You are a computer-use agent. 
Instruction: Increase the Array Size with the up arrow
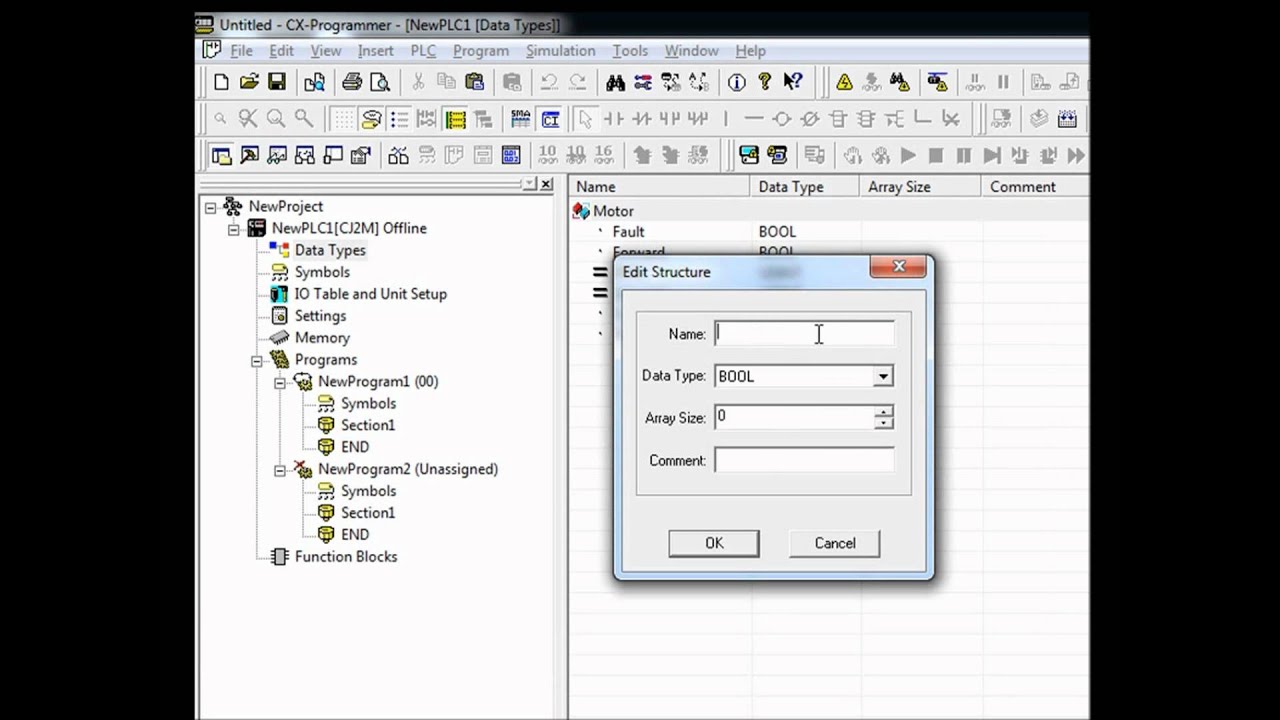[883, 411]
